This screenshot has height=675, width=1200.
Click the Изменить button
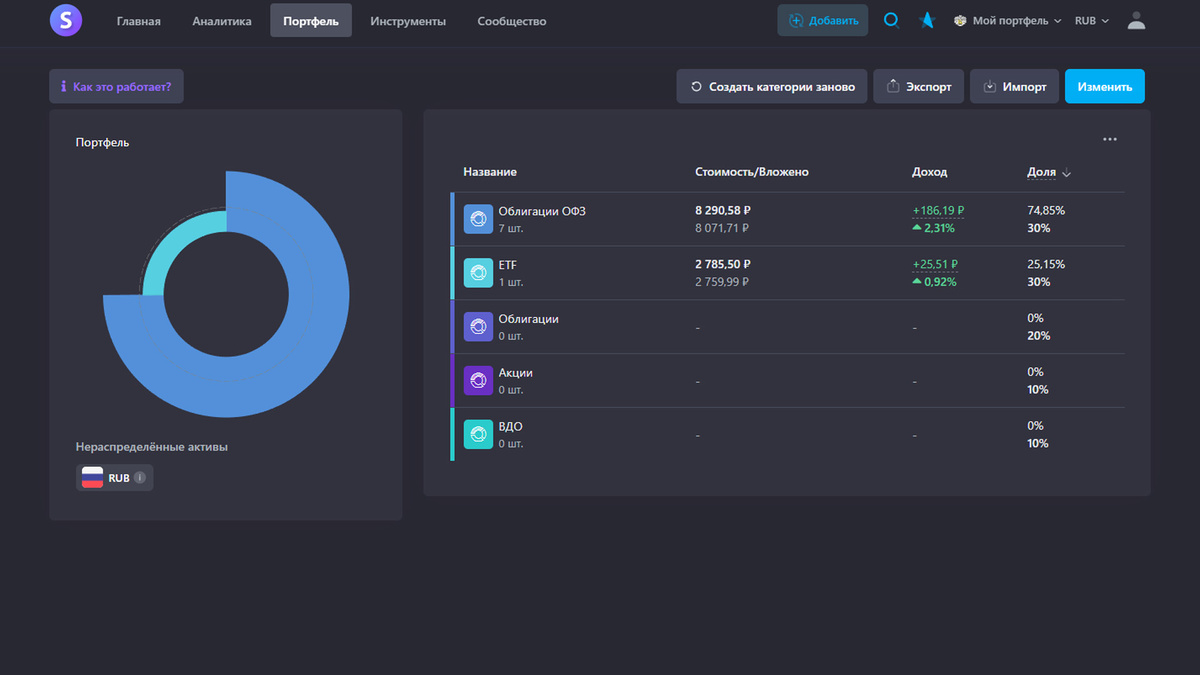pos(1104,86)
